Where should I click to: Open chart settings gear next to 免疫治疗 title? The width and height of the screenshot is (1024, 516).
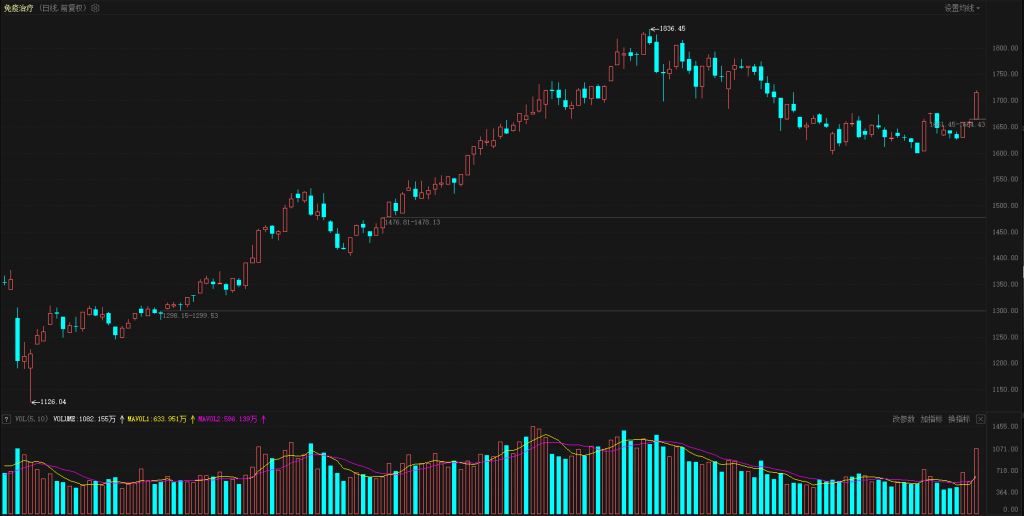95,7
